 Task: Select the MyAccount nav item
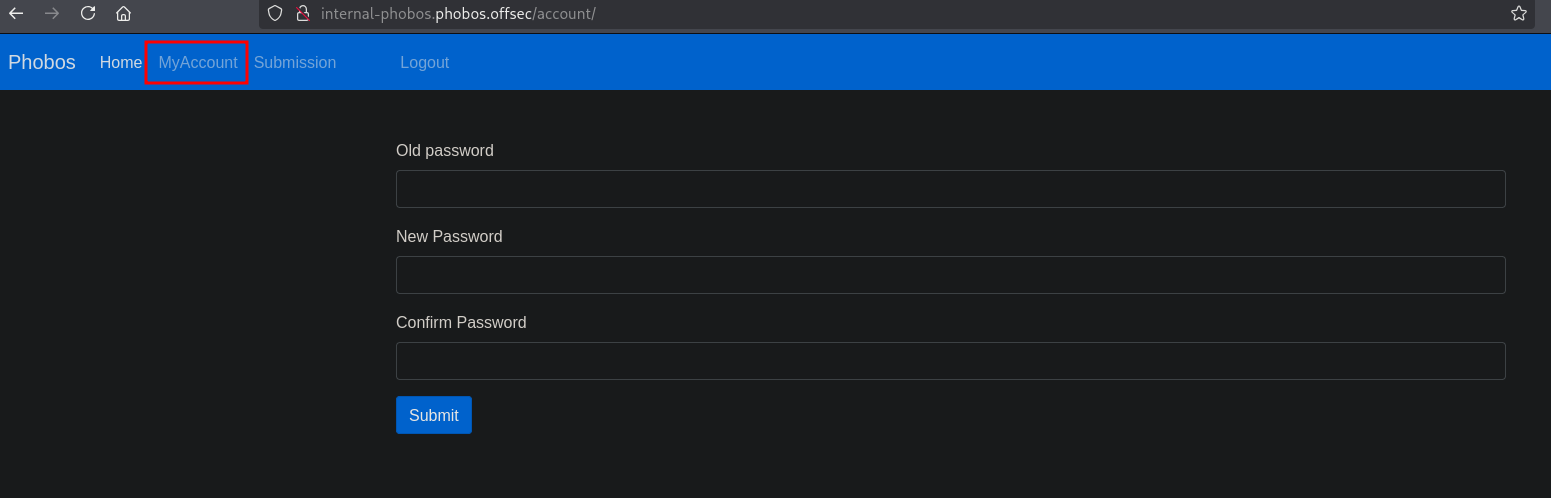click(198, 62)
